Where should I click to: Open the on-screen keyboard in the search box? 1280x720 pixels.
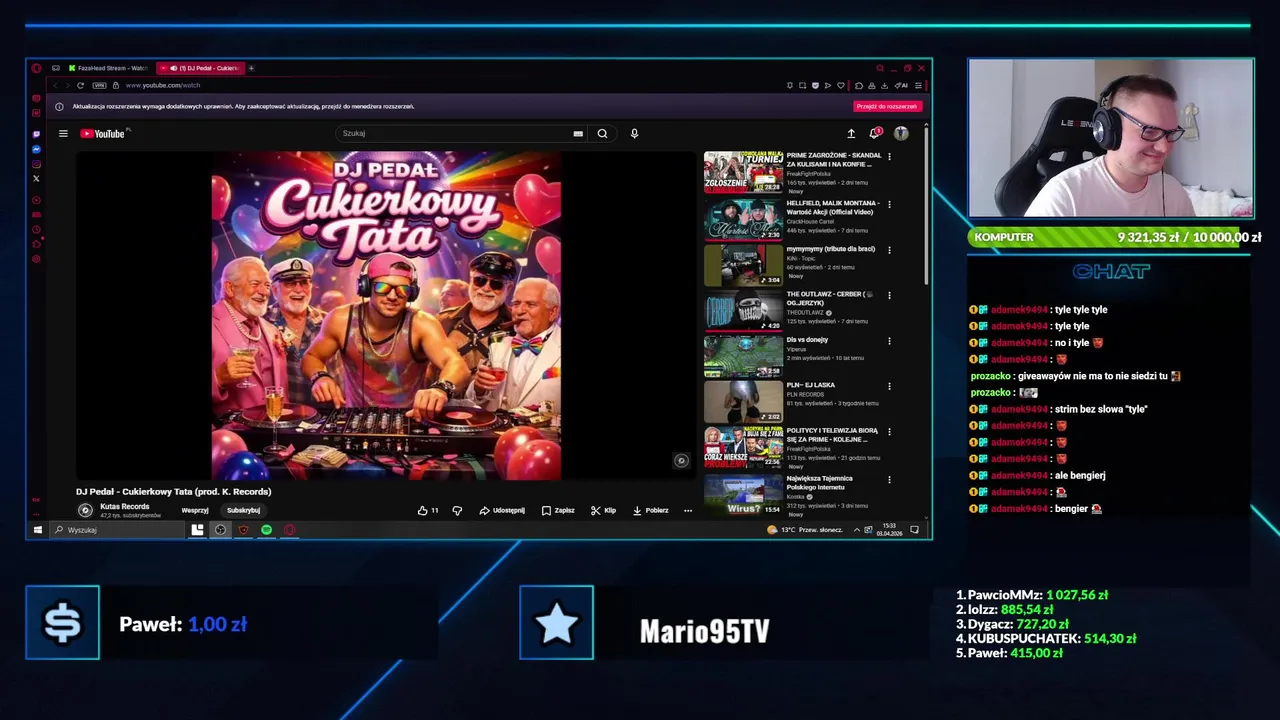click(x=578, y=133)
